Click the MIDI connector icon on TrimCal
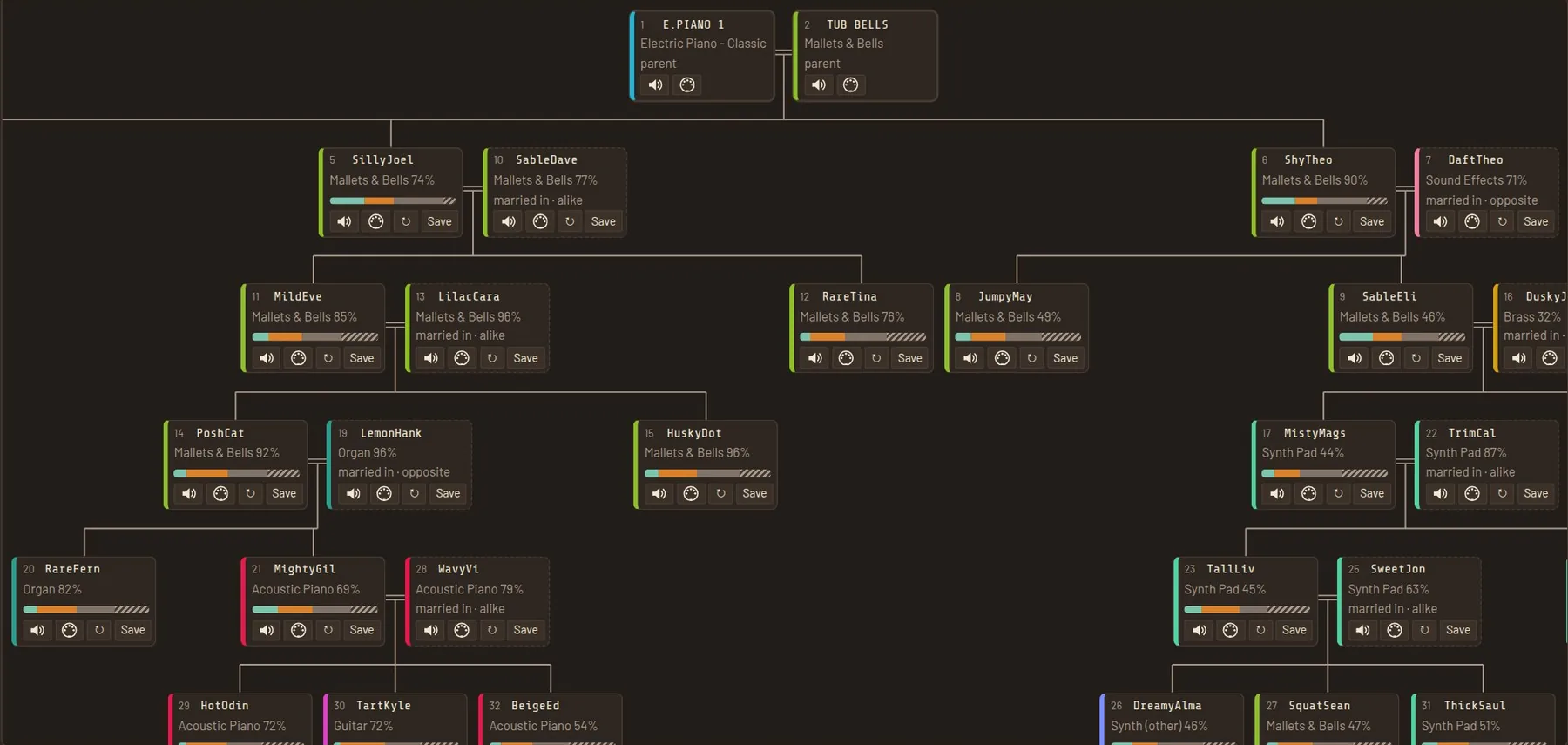The width and height of the screenshot is (1568, 745). (1472, 493)
